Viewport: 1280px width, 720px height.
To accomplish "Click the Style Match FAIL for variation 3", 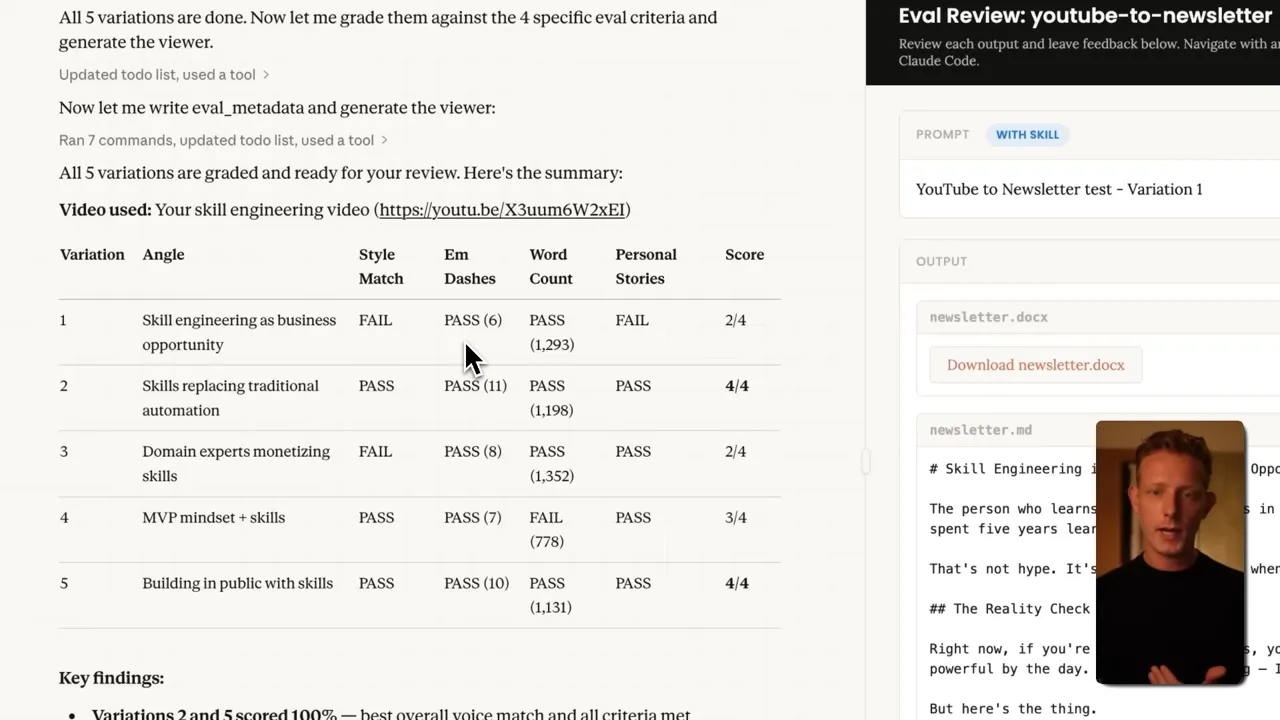I will coord(375,452).
